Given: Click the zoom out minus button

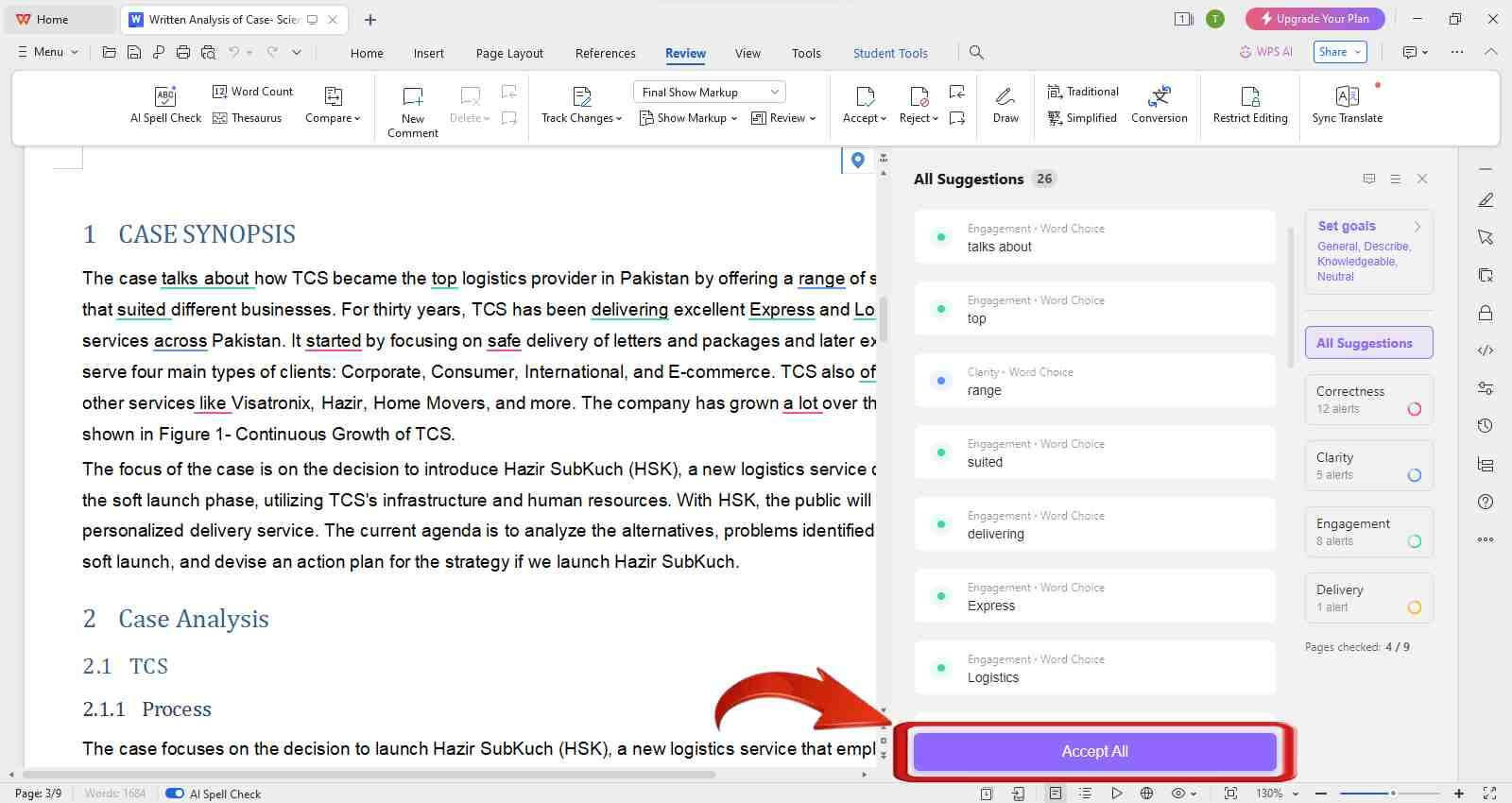Looking at the screenshot, I should (x=1321, y=794).
